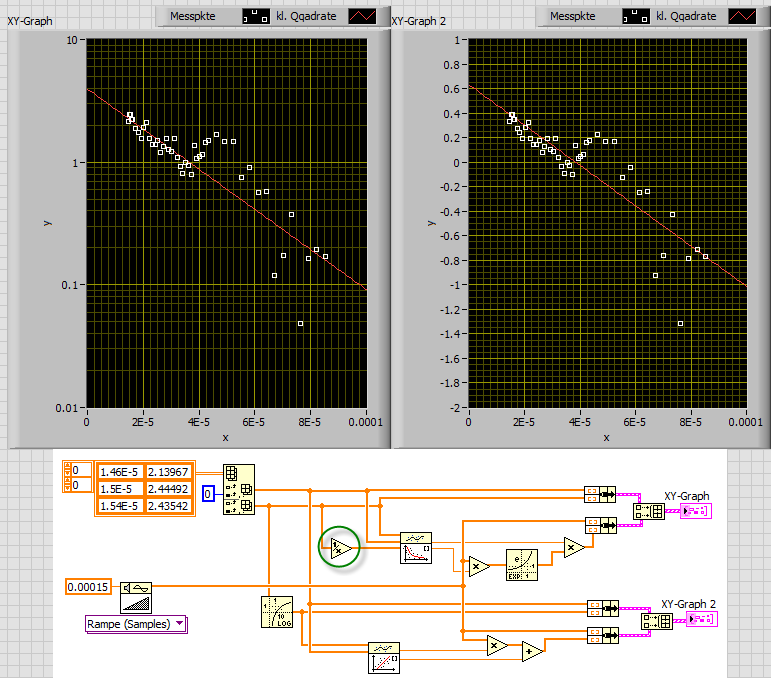771x678 pixels.
Task: Click the Logarithm Base 10 function node
Action: (x=277, y=612)
